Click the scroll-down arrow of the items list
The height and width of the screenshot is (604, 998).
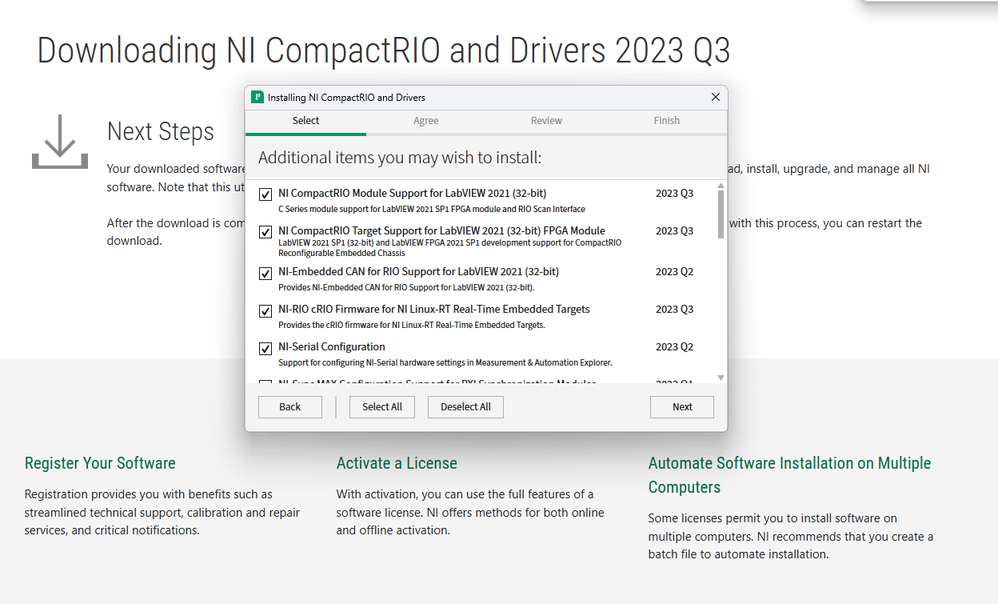720,377
